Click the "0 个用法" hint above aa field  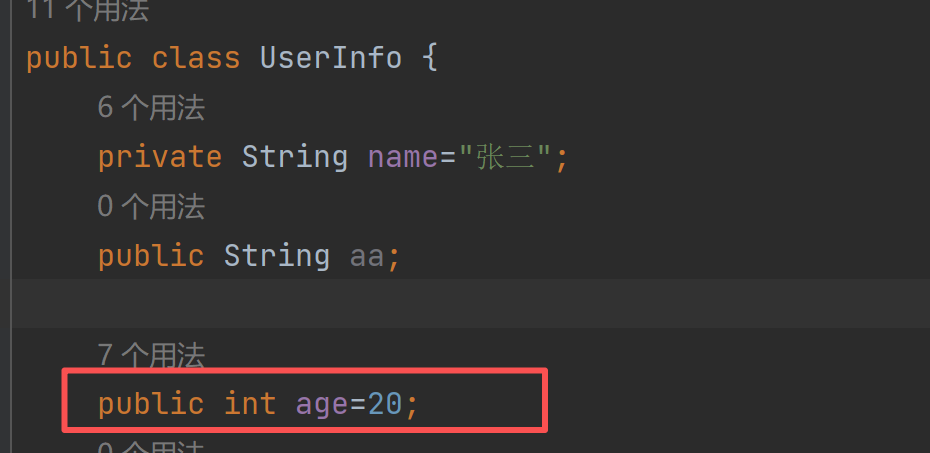[x=151, y=207]
